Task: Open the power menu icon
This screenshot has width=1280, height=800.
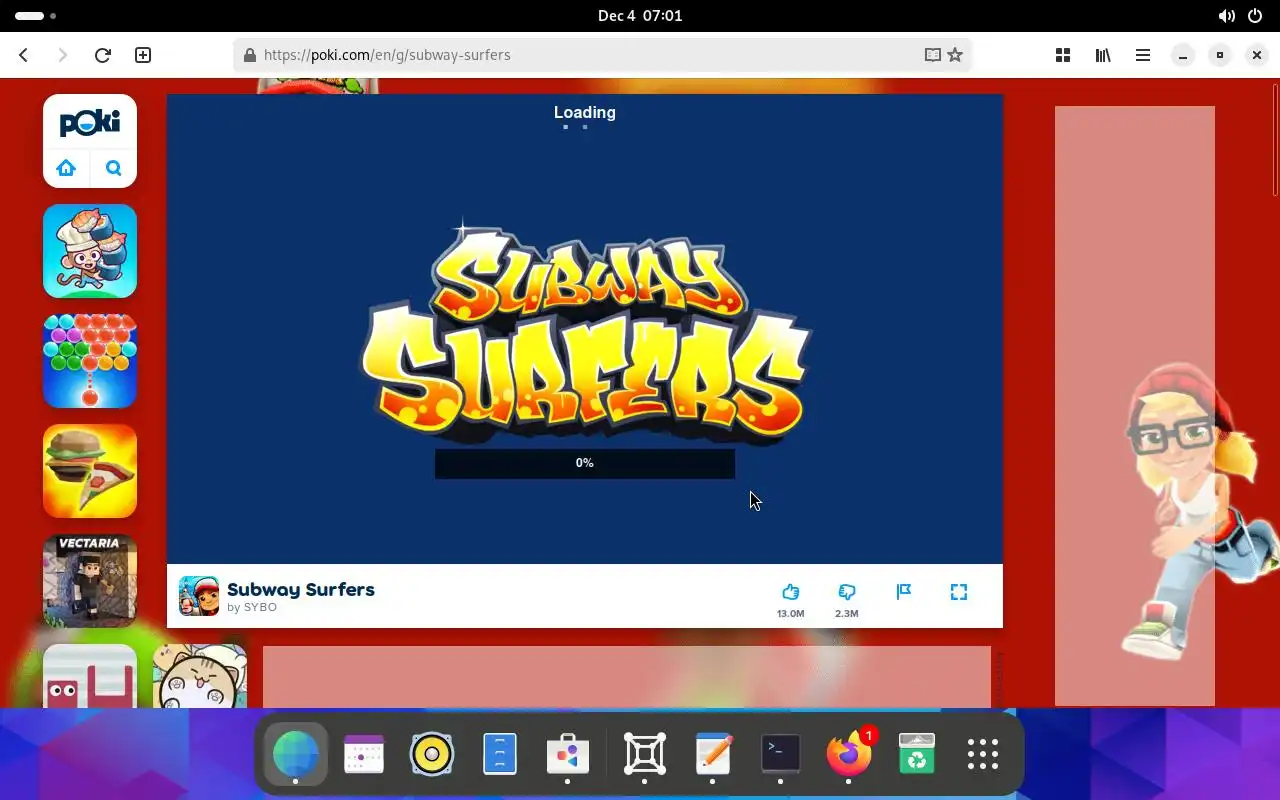Action: point(1255,16)
